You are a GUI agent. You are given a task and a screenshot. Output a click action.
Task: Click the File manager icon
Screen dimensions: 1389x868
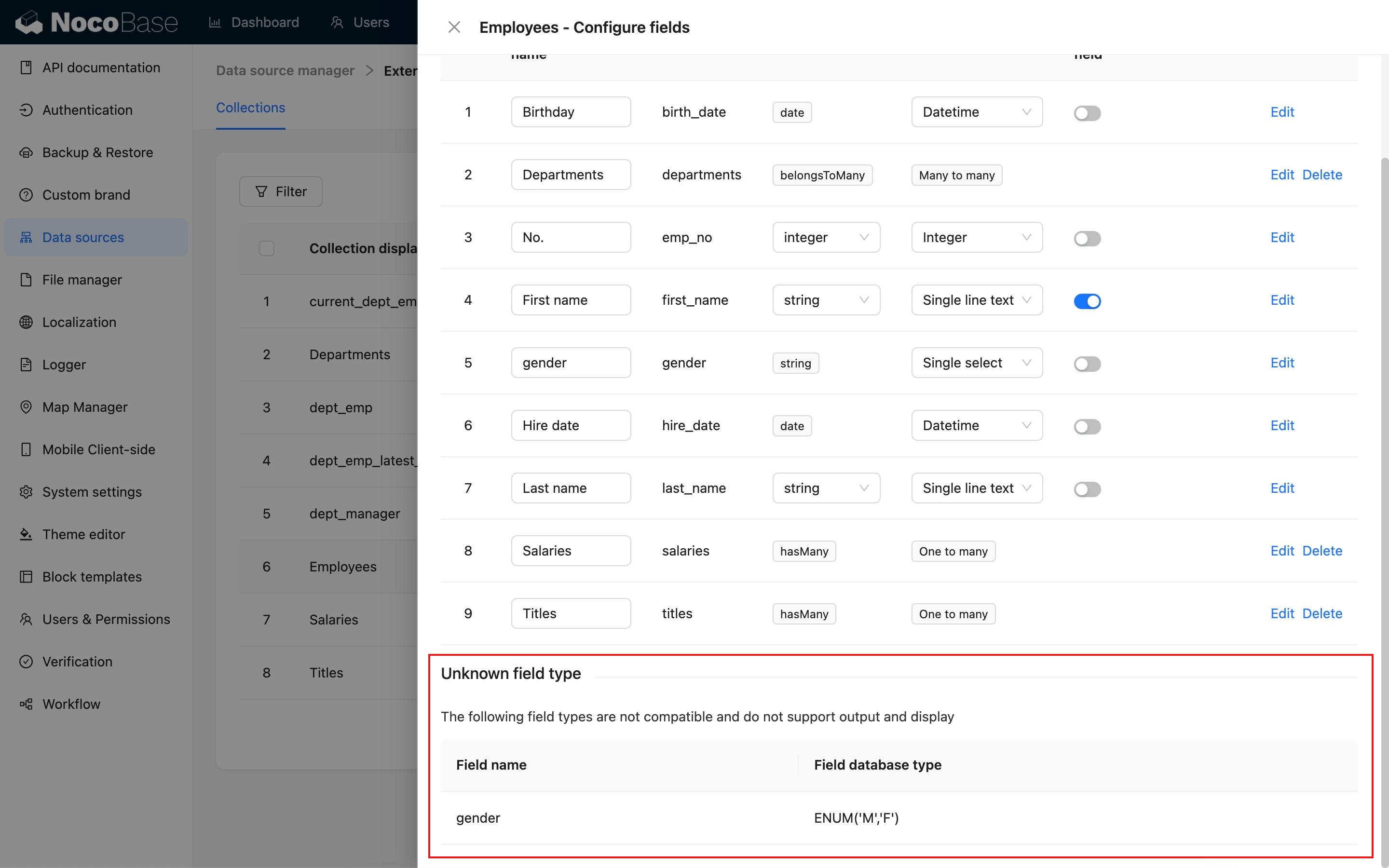(x=26, y=280)
